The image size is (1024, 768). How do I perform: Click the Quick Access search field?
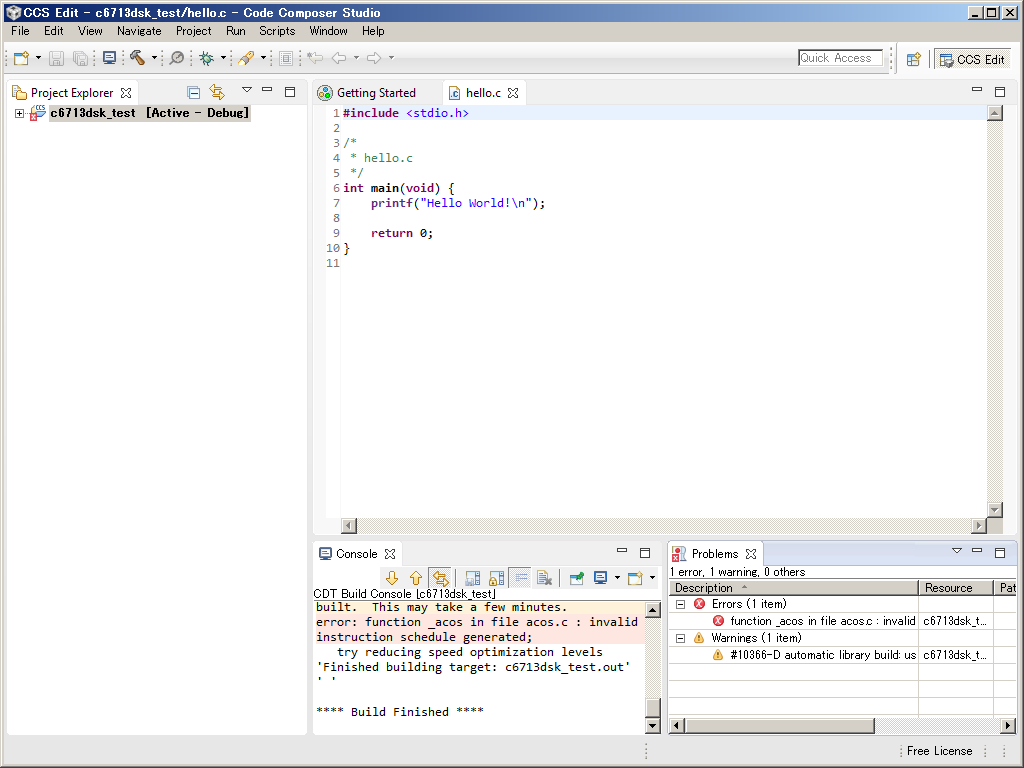(x=840, y=58)
